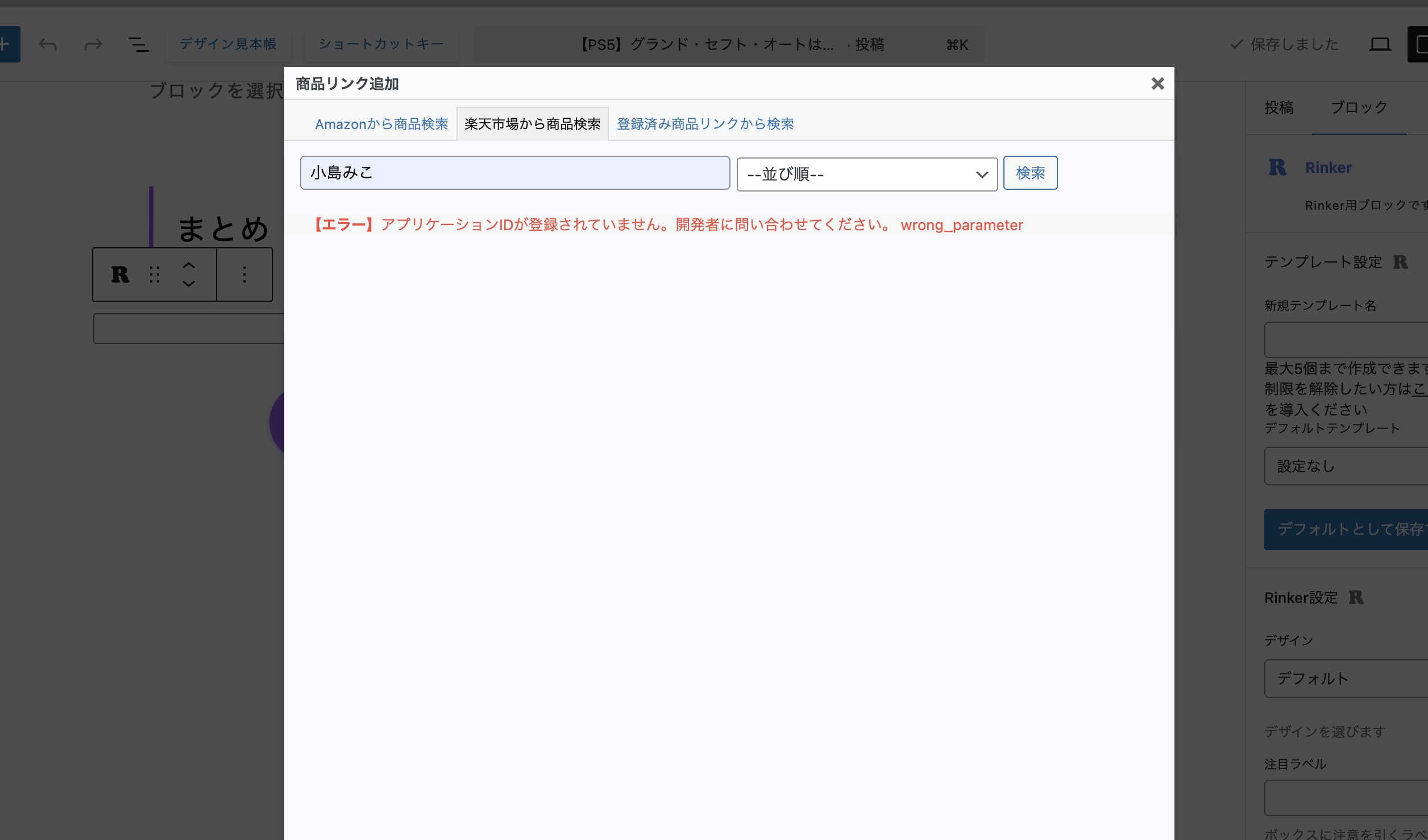Screen dimensions: 1428x840
Task: Move block up with chevron arrow
Action: (189, 265)
